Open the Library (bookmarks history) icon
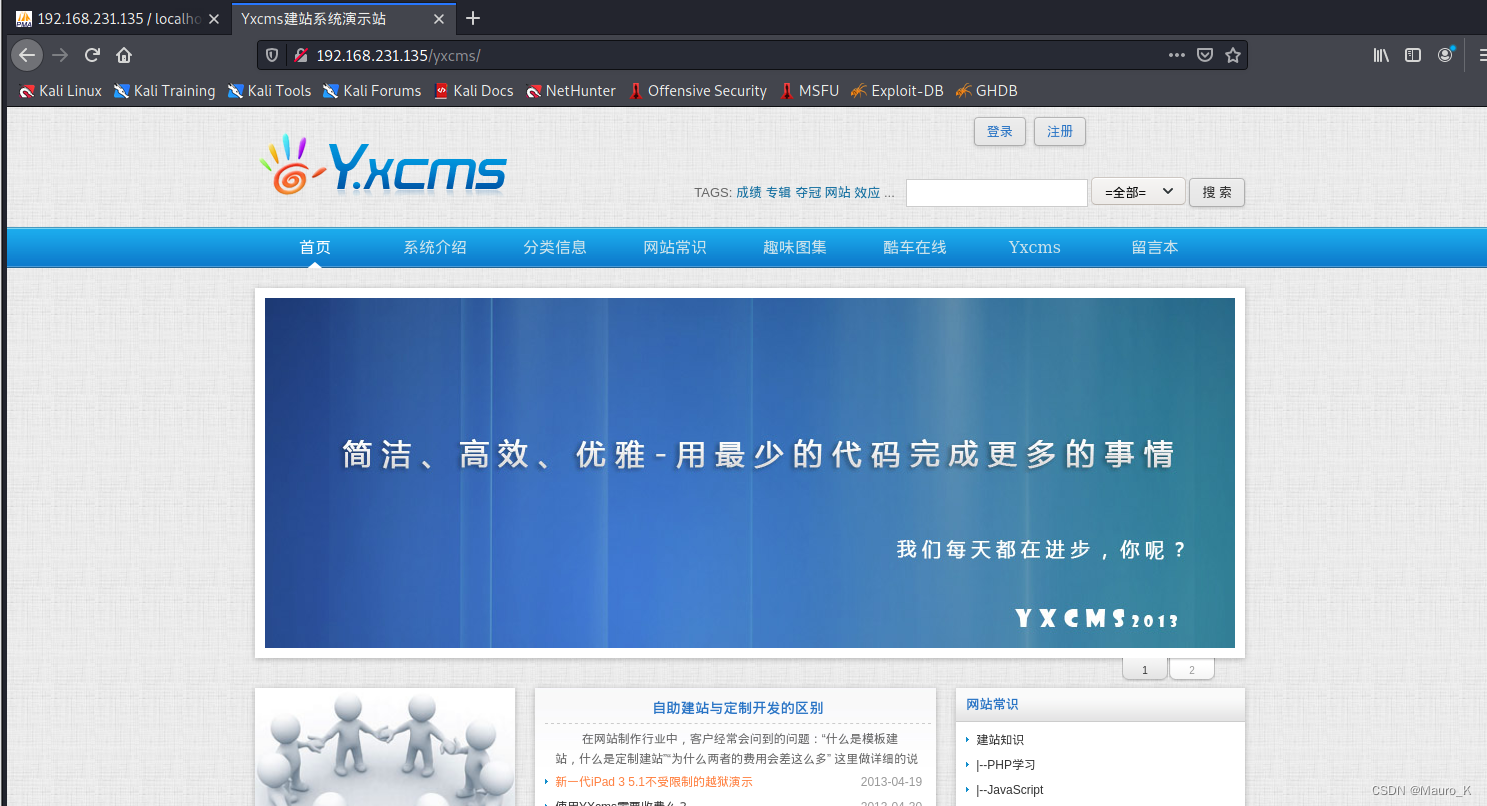The image size is (1487, 806). (1380, 55)
